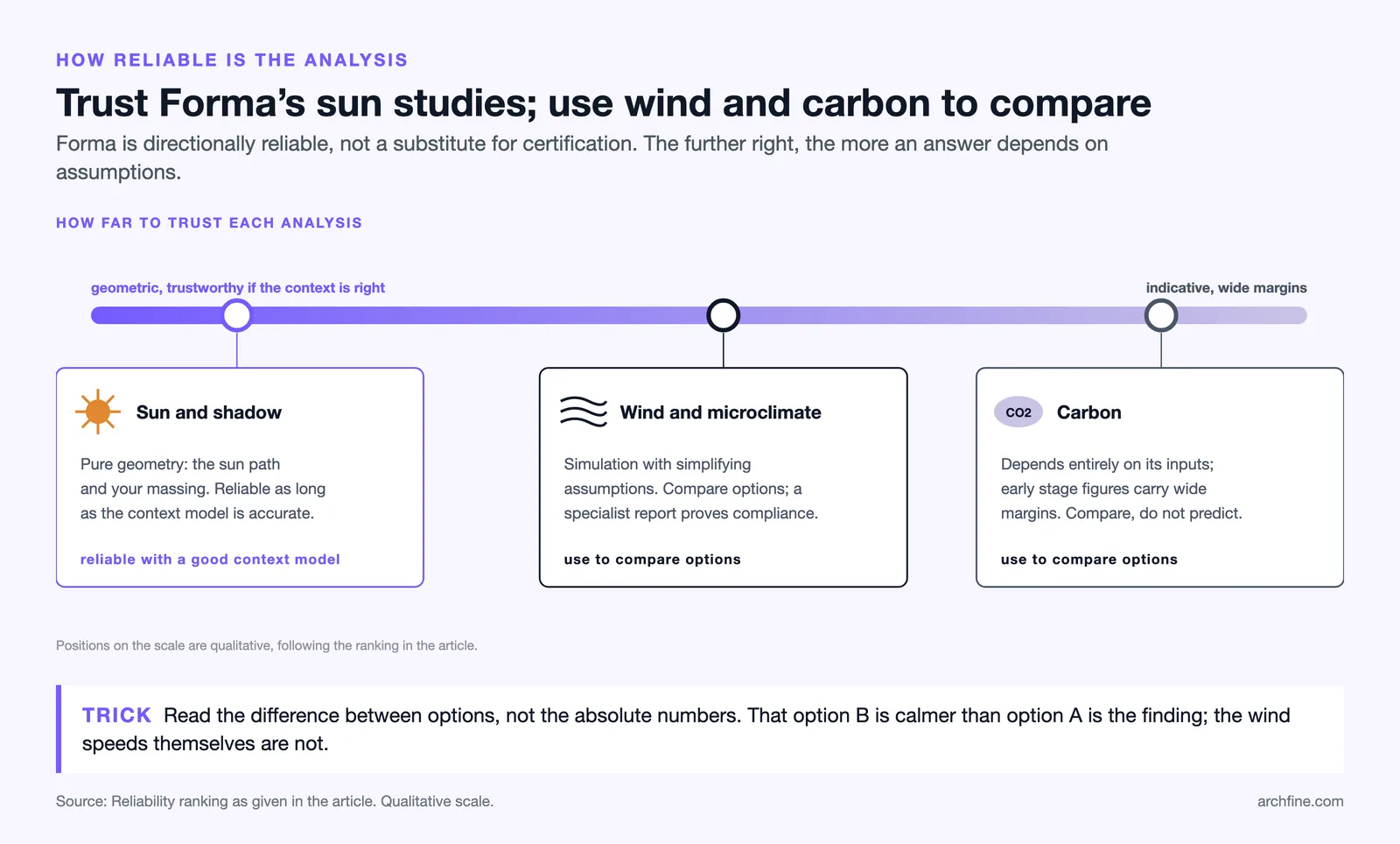Image resolution: width=1400 pixels, height=844 pixels.
Task: Select the Wind and microclimate scale marker
Action: (x=724, y=315)
